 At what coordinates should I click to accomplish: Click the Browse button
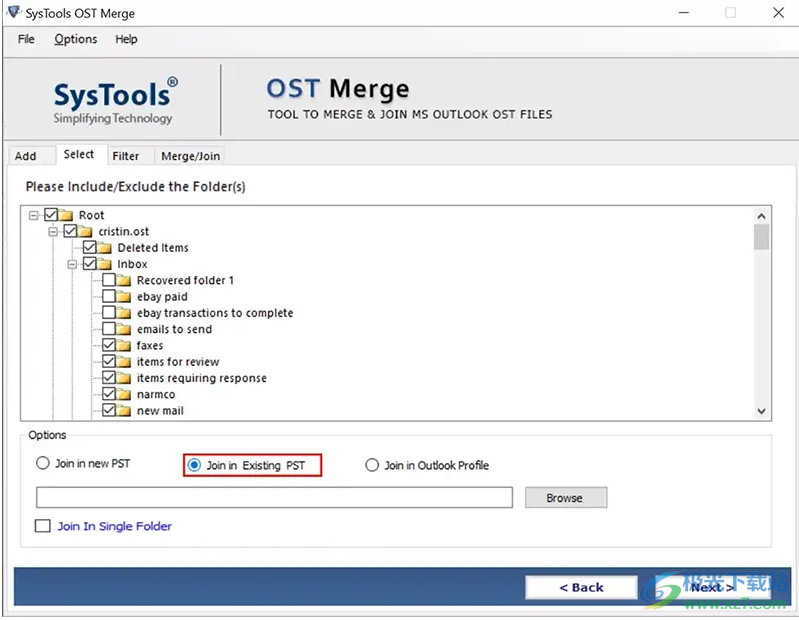564,498
